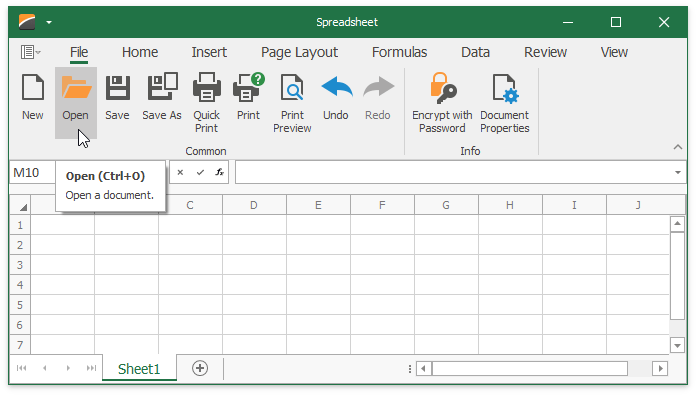Select column I header
The height and width of the screenshot is (395, 696).
(574, 205)
